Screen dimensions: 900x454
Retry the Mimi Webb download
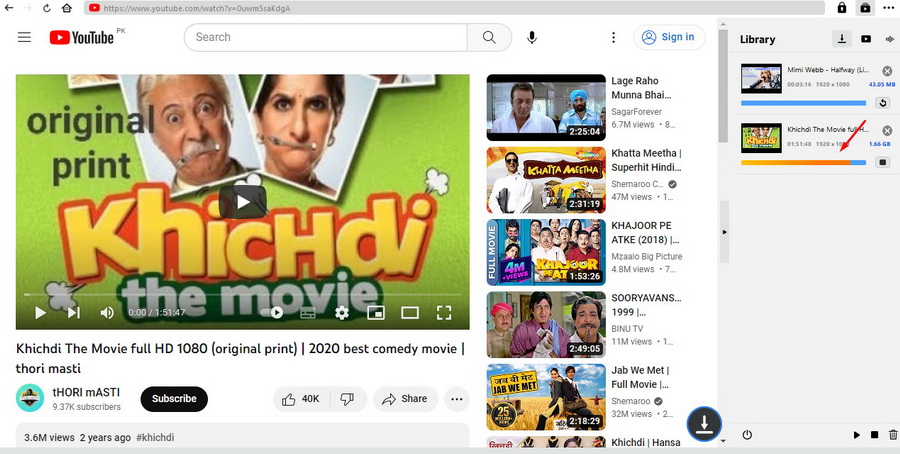(x=883, y=103)
